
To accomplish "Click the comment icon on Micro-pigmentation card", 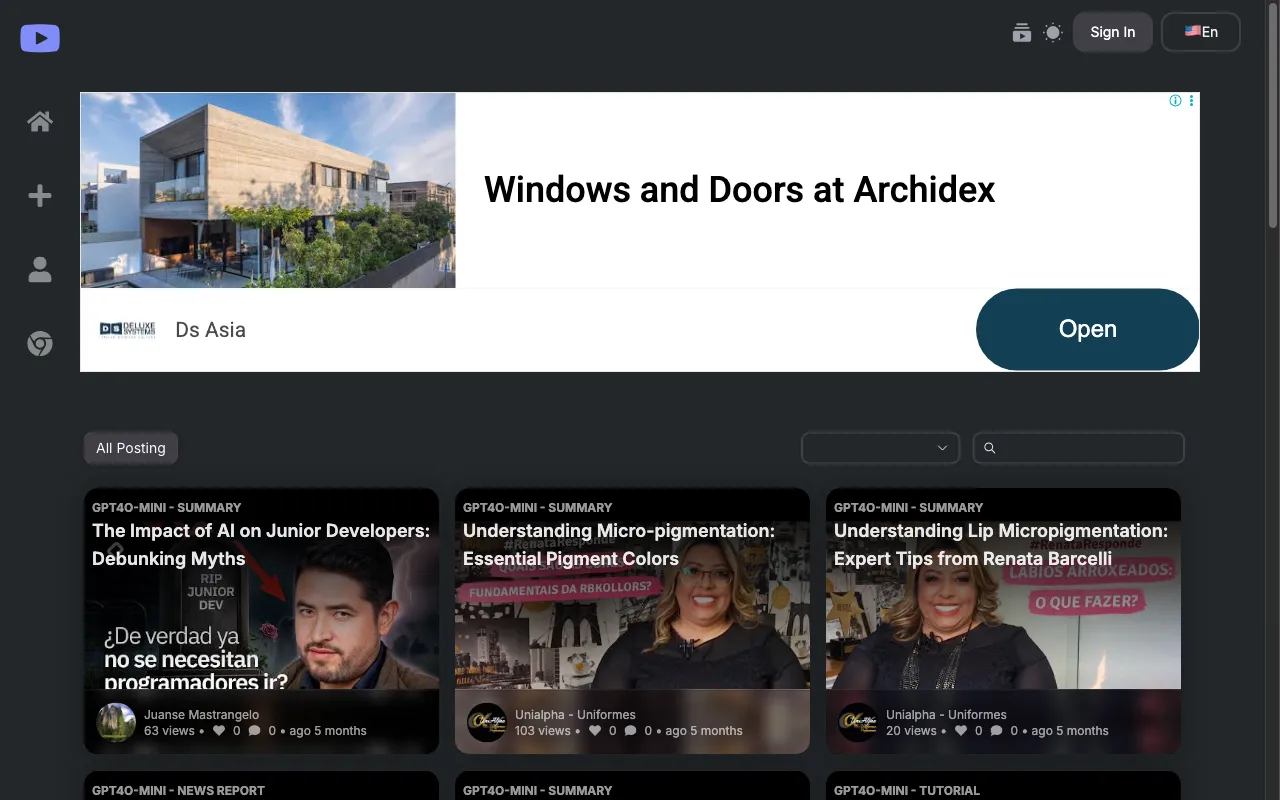I will click(x=630, y=731).
